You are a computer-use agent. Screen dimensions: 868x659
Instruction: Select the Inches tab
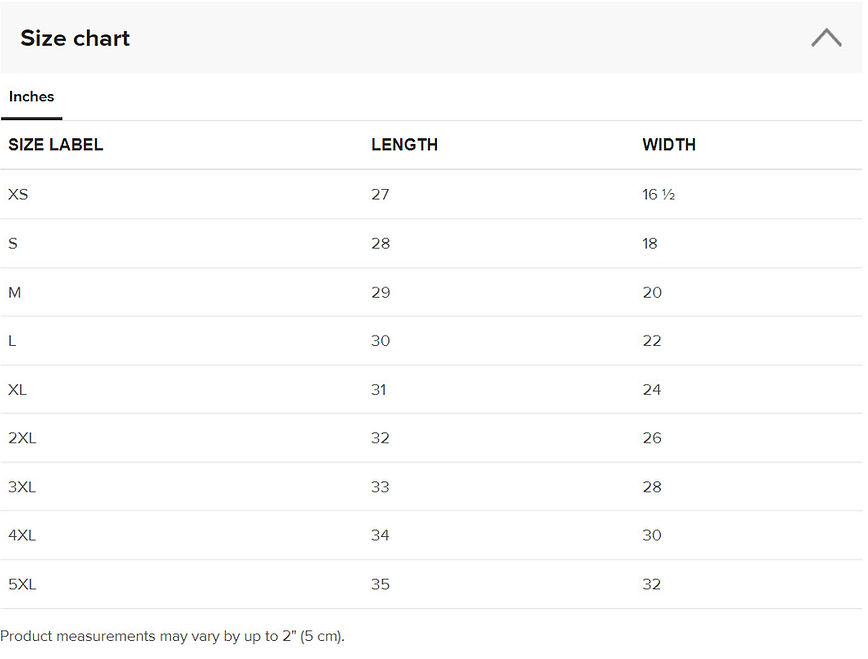[32, 97]
